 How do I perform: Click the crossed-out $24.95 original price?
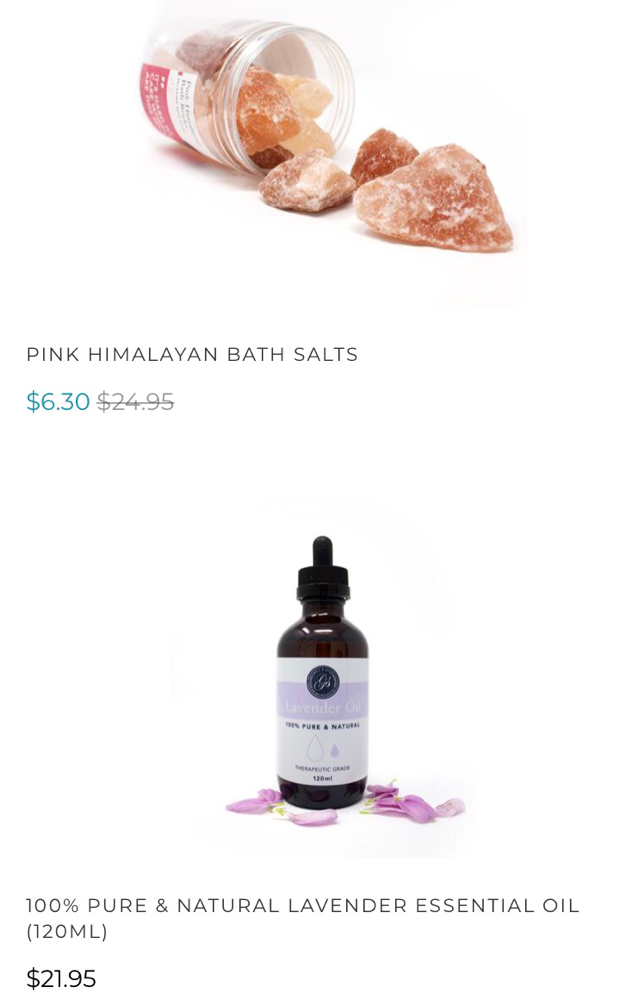(x=135, y=402)
